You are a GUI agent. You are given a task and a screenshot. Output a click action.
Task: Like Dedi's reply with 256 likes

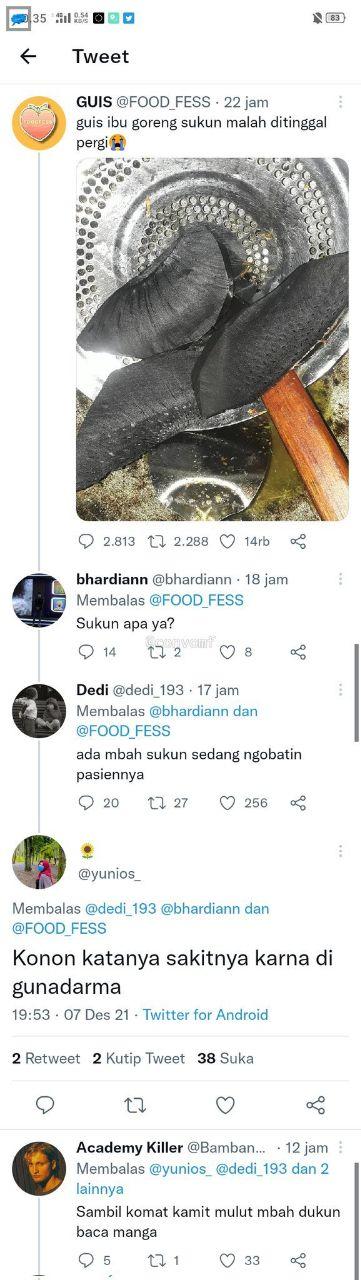(227, 802)
